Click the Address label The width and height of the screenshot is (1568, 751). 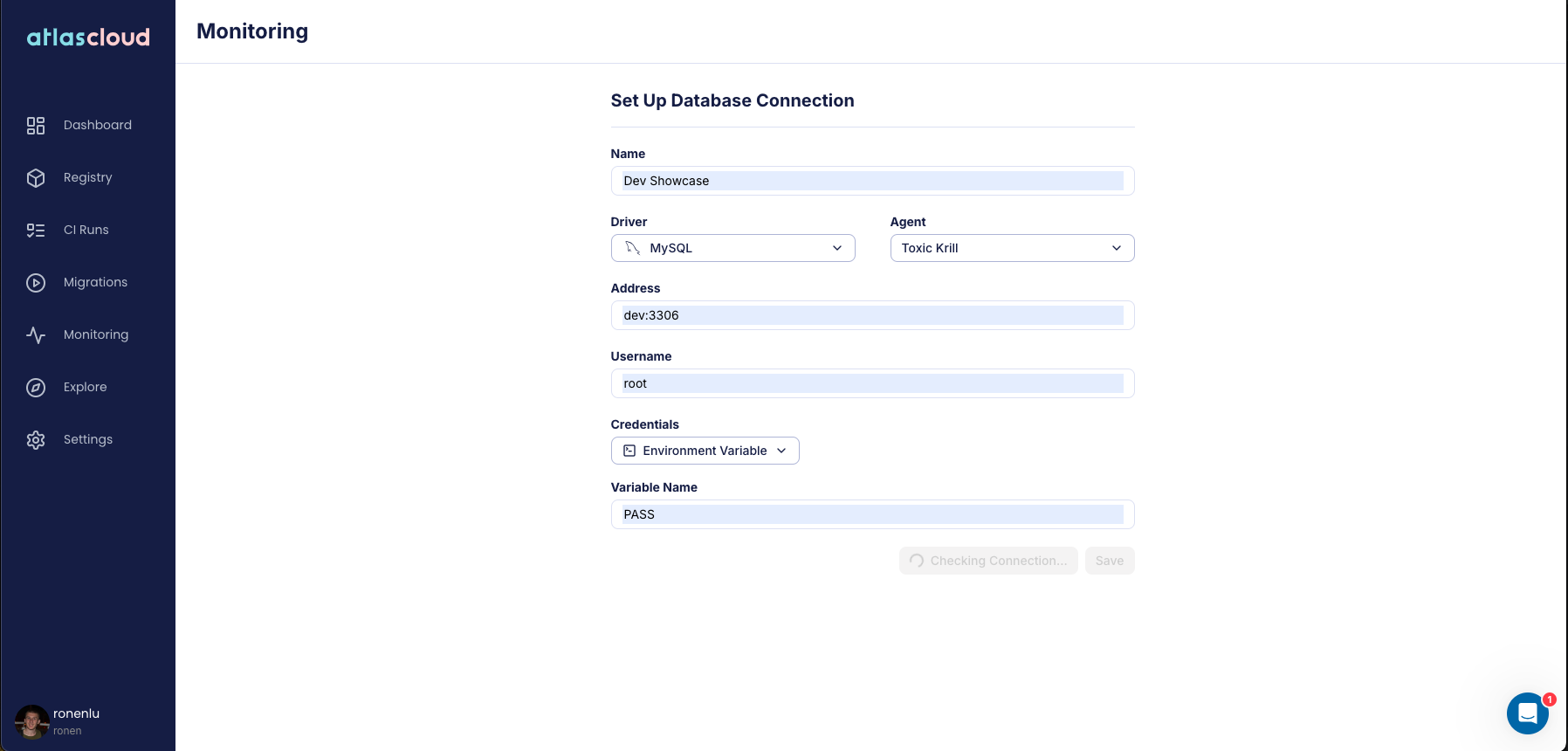click(636, 288)
